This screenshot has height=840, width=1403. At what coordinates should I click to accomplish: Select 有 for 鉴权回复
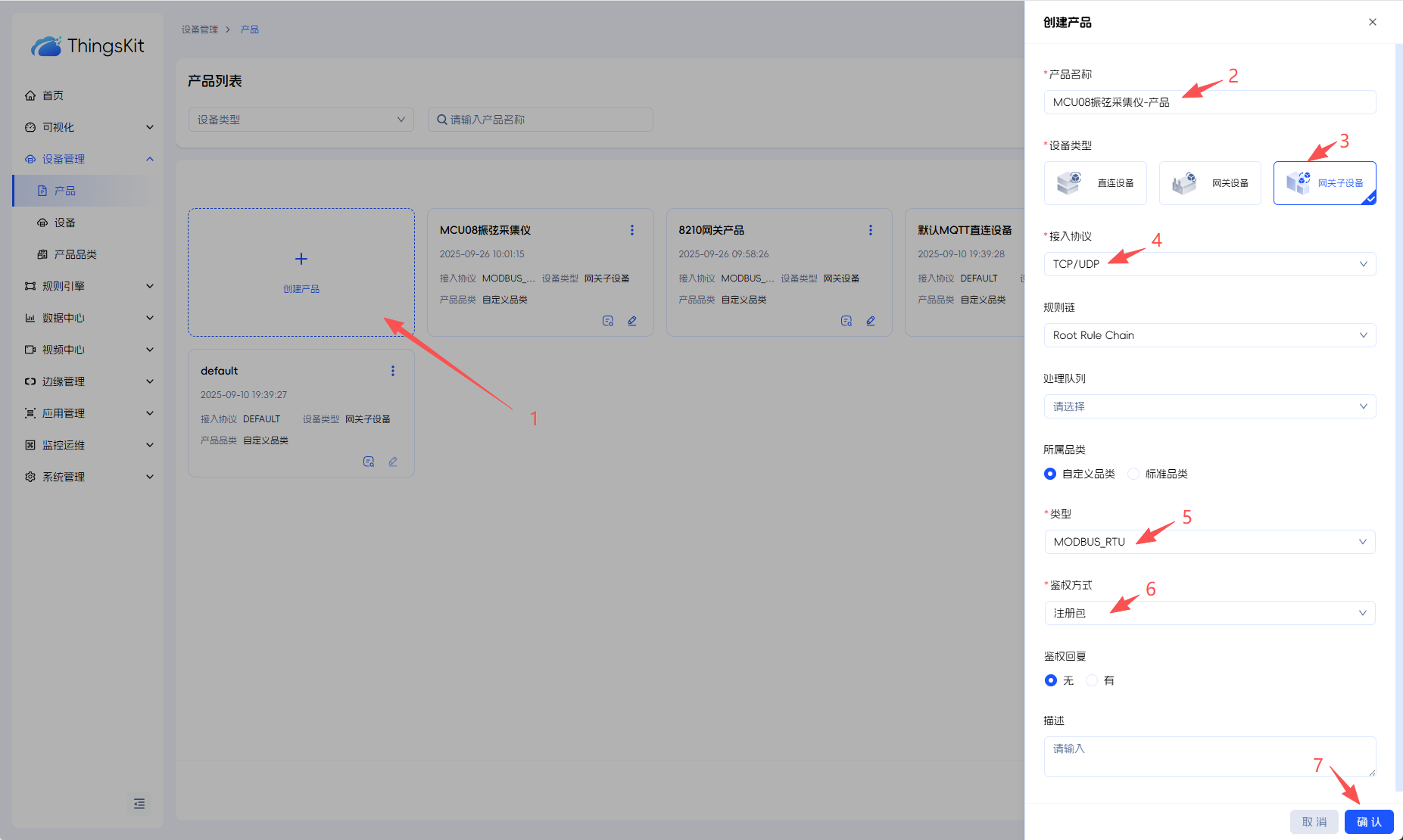[1092, 680]
